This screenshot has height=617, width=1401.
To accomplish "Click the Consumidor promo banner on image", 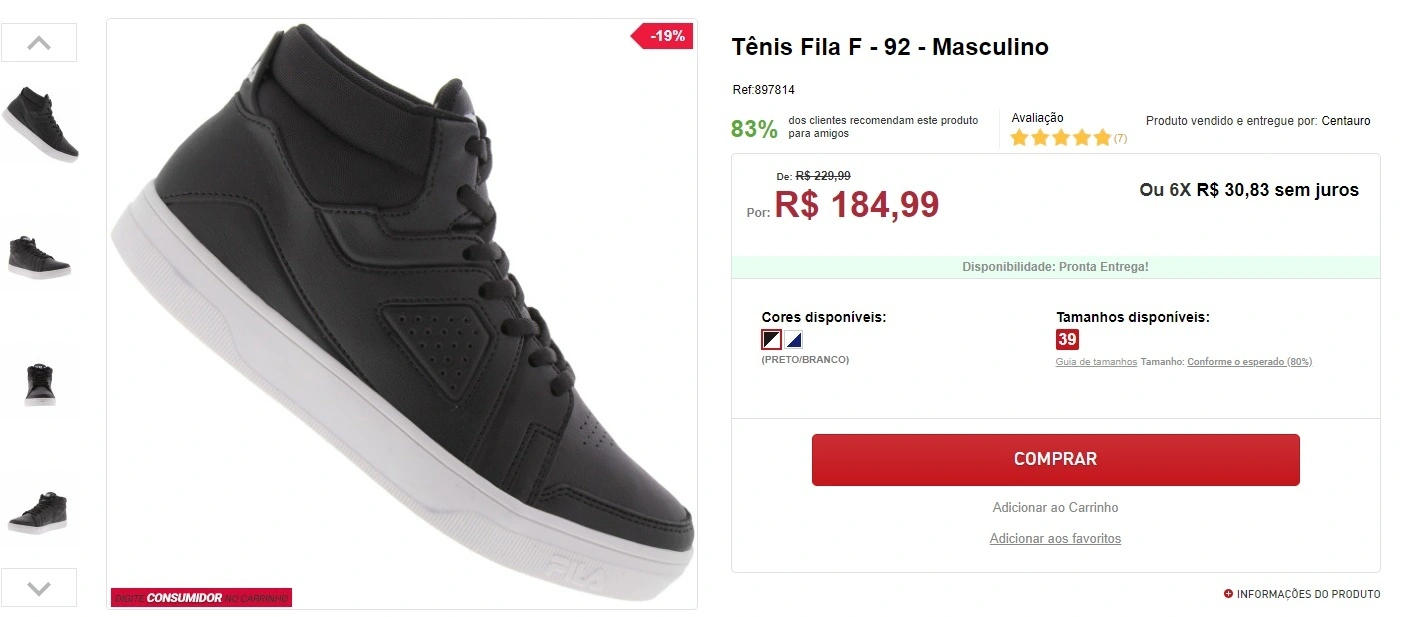I will click(x=201, y=598).
